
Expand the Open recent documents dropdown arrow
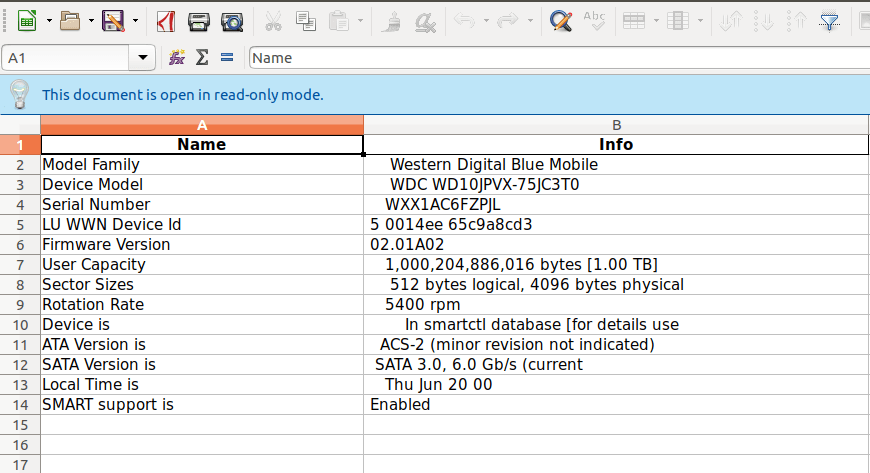click(x=90, y=19)
